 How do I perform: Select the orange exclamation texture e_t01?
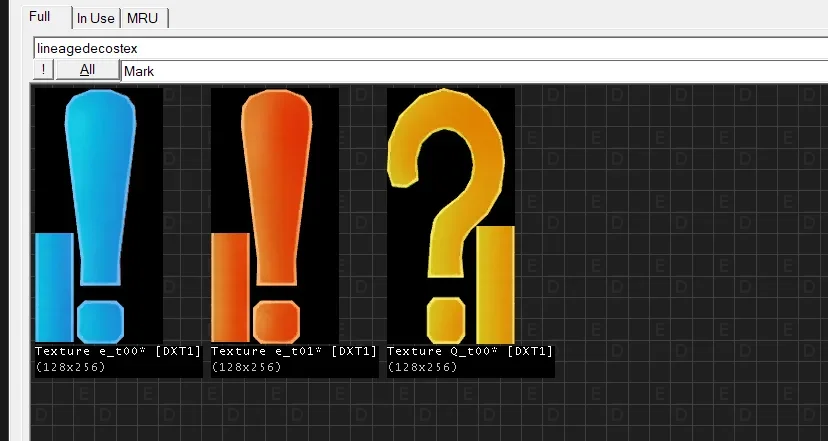click(x=275, y=215)
